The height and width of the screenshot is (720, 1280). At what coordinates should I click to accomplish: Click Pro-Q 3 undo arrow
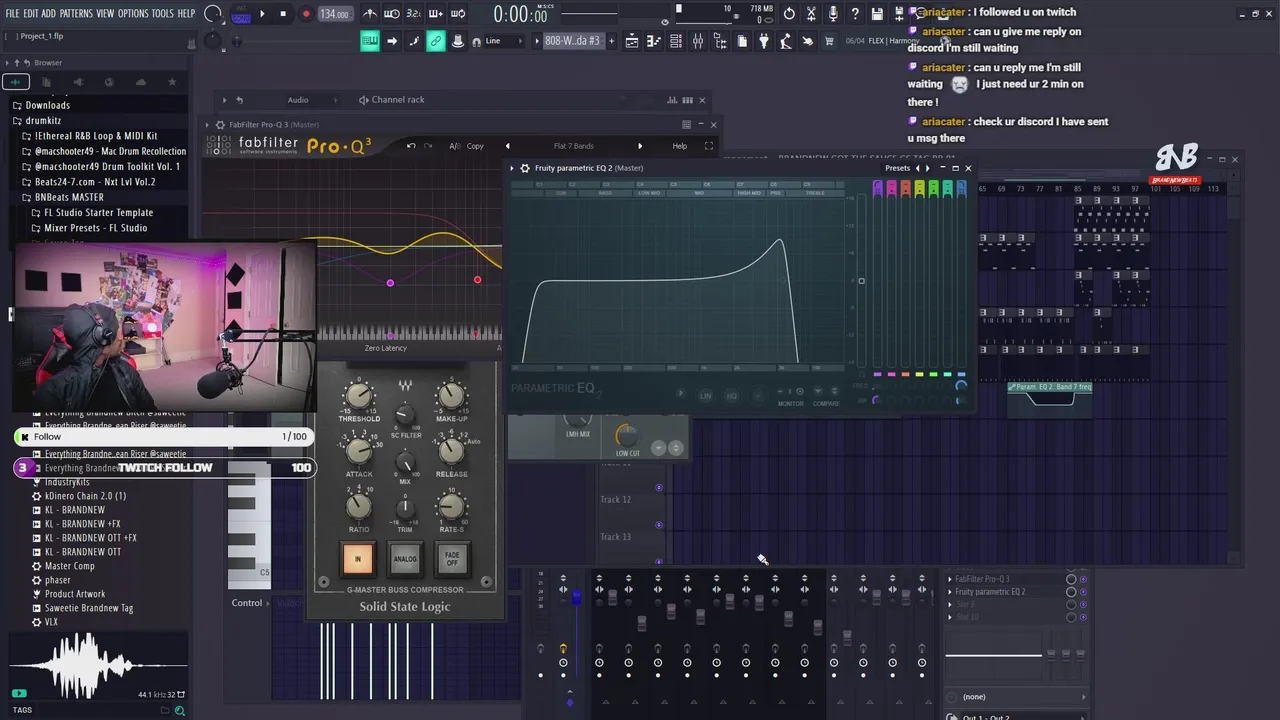click(411, 146)
